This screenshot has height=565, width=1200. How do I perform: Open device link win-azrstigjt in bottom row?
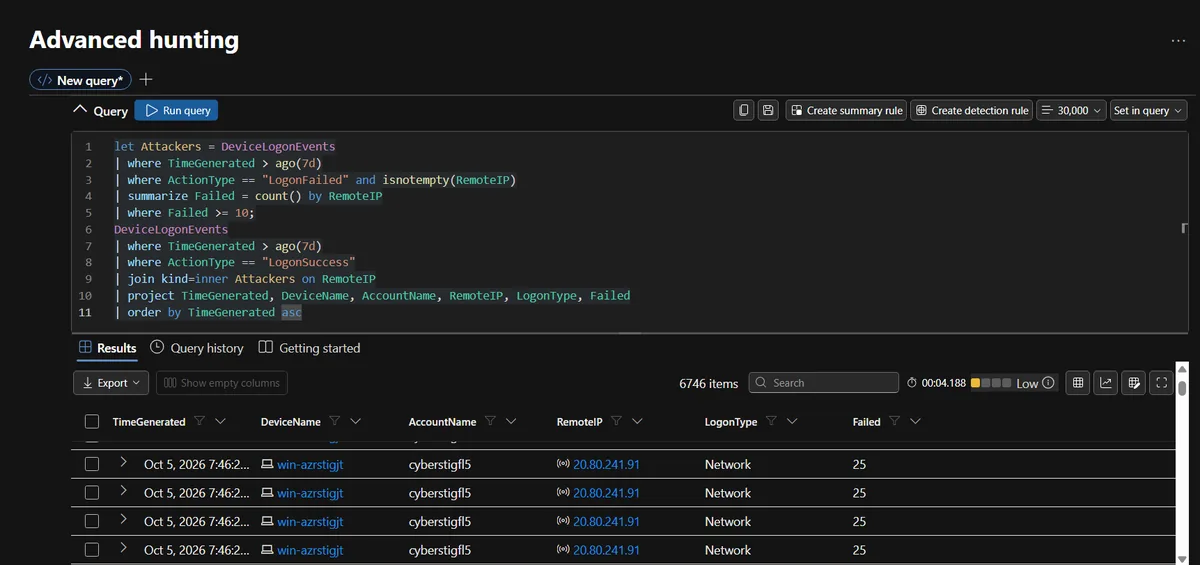tap(310, 550)
